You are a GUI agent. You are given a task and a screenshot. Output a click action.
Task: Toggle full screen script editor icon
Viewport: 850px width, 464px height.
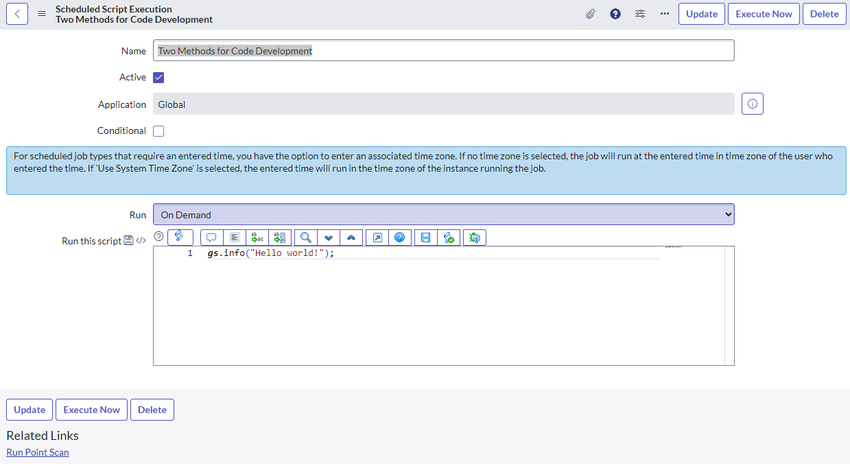tap(377, 237)
